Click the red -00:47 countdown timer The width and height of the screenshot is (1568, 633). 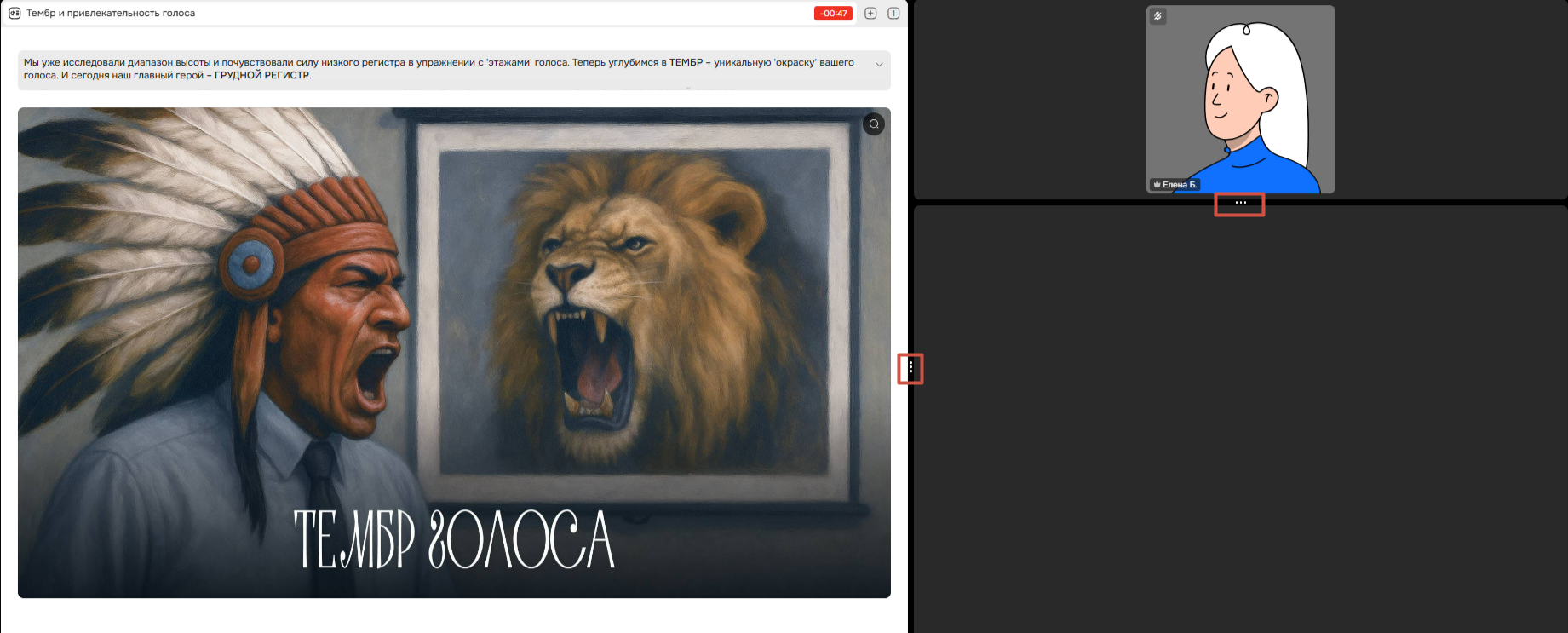click(833, 13)
